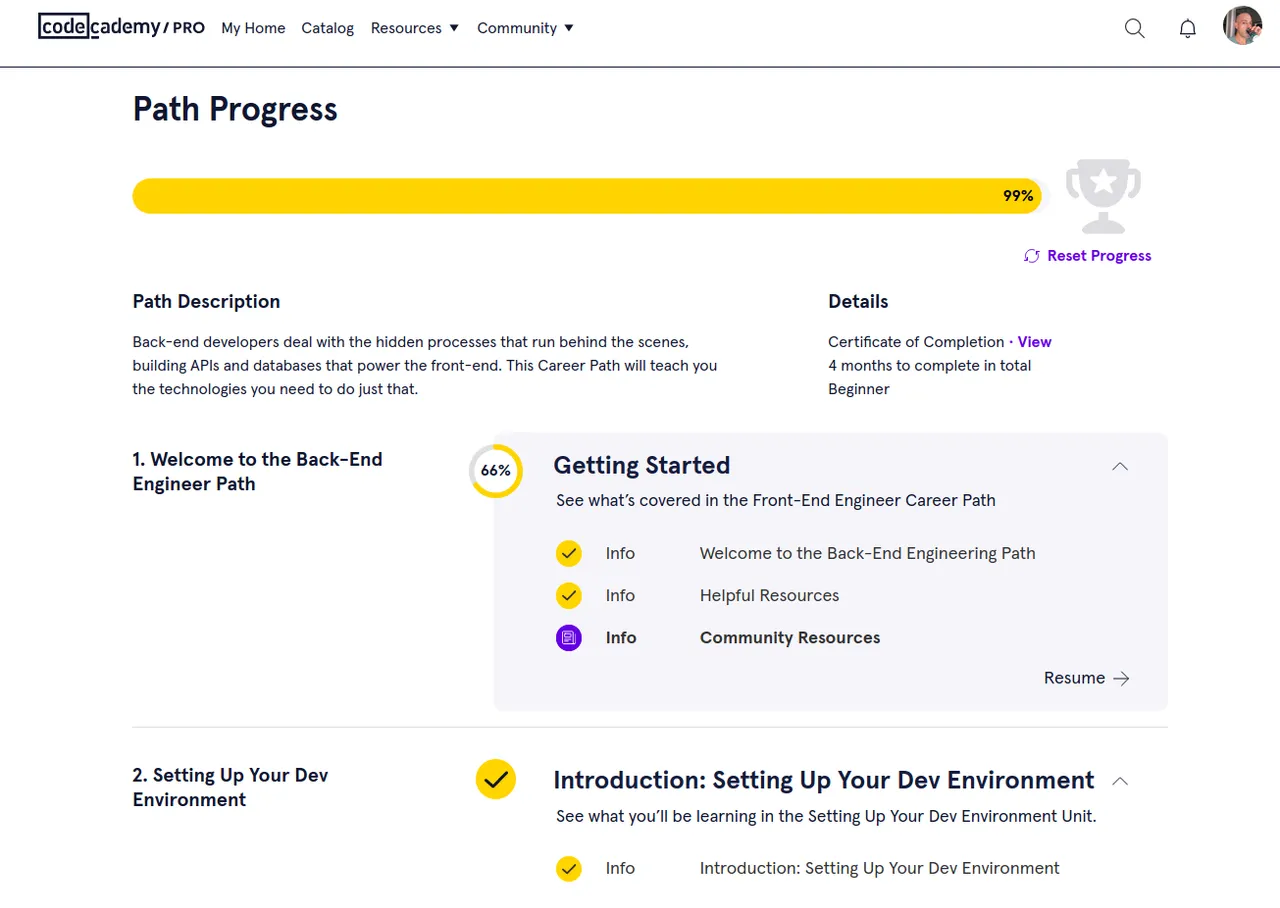Open the Helpful Resources lesson

click(769, 595)
